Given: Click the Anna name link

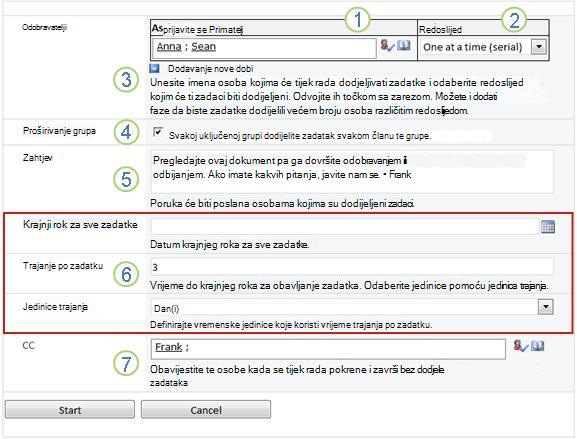Looking at the screenshot, I should coord(169,47).
